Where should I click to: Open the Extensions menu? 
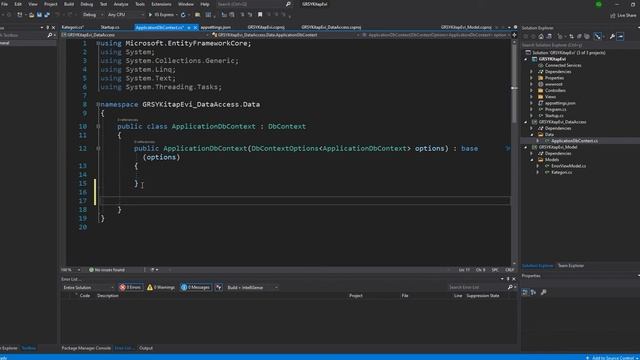tap(161, 4)
